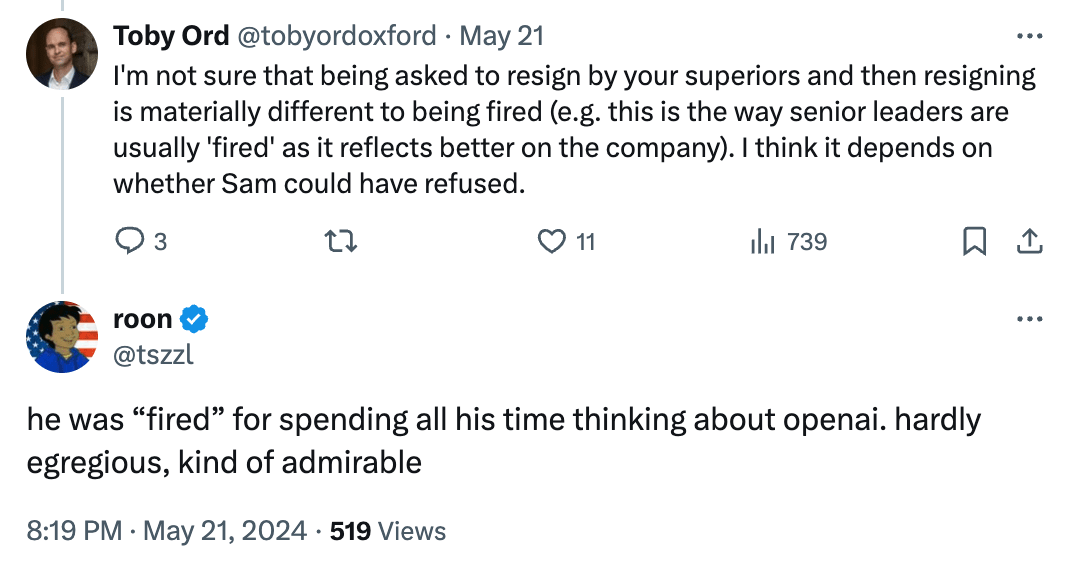
Task: Open roon's profile avatar
Action: 62,337
